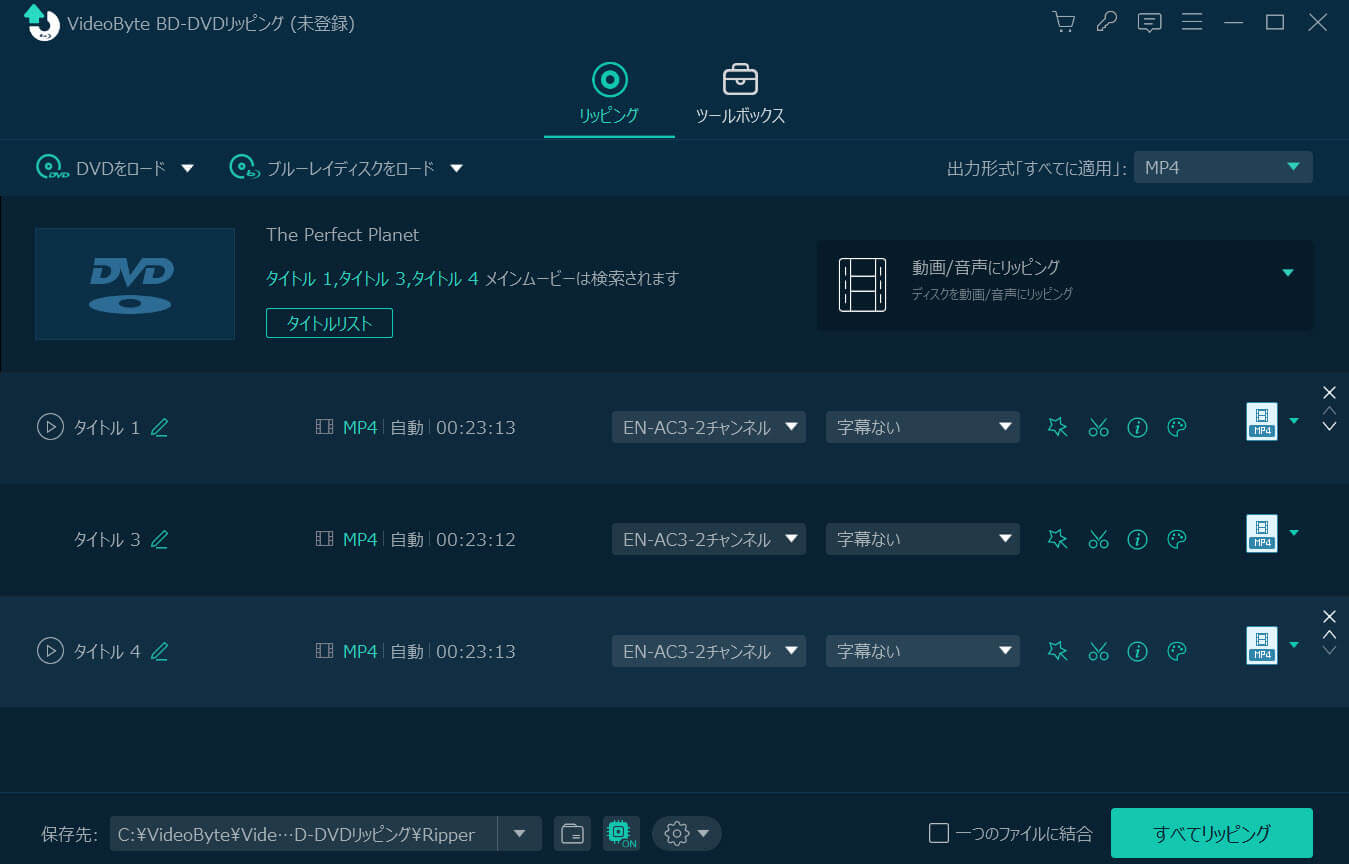Move タイトル 4 up using the up arrow
1349x864 pixels.
click(x=1330, y=632)
